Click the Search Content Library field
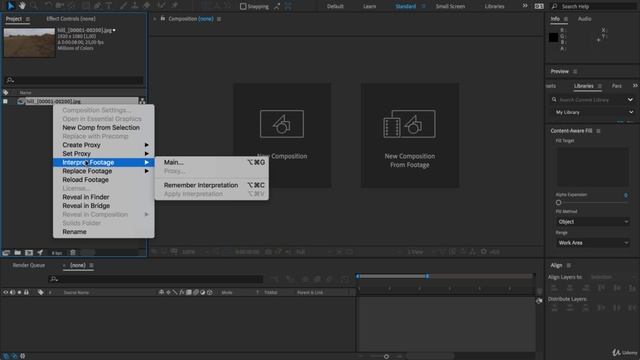Image resolution: width=640 pixels, height=360 pixels. click(588, 100)
